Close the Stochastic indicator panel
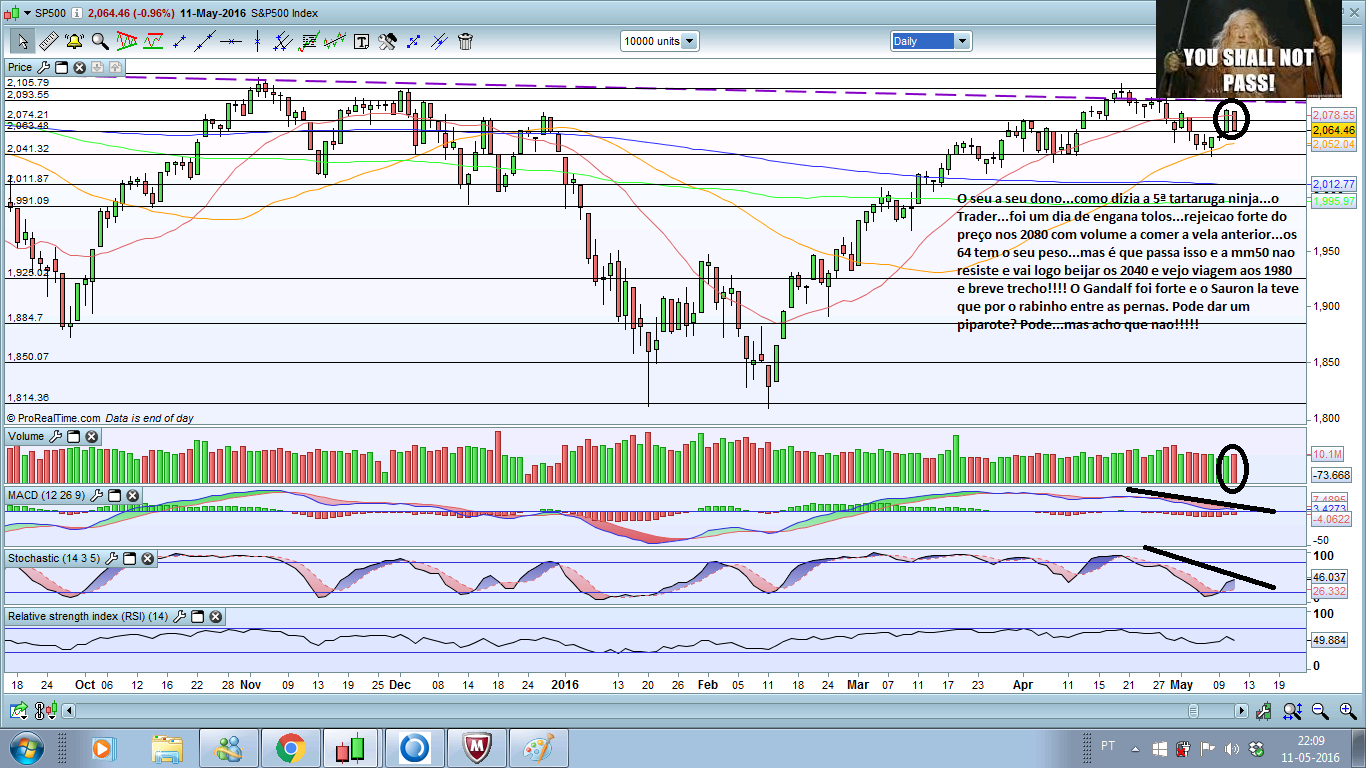This screenshot has width=1366, height=768. click(x=145, y=558)
